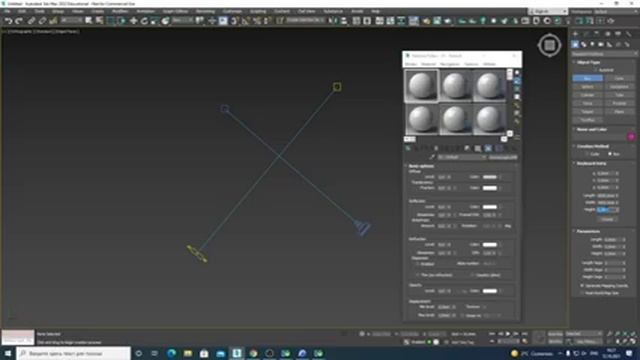Click the Cylinder object type button
The height and width of the screenshot is (360, 640).
(x=587, y=95)
